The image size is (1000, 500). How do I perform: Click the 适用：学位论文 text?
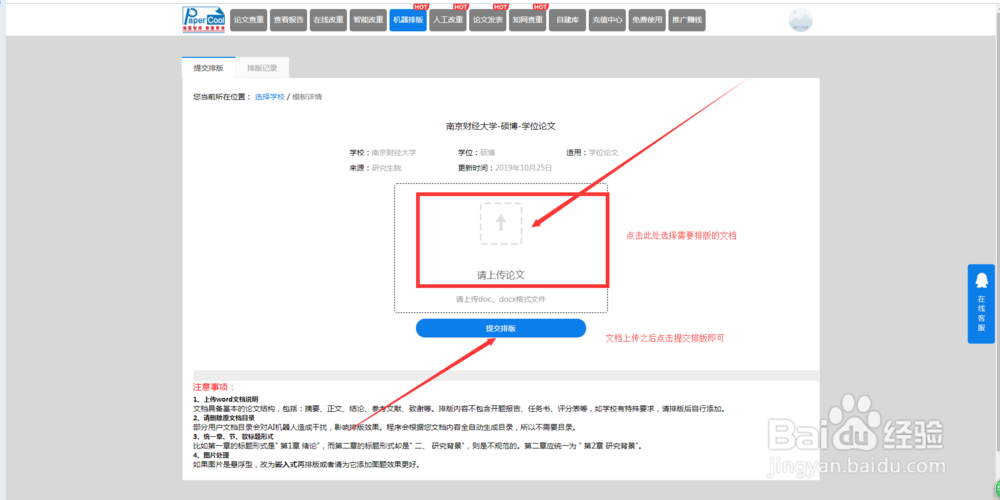[x=592, y=153]
